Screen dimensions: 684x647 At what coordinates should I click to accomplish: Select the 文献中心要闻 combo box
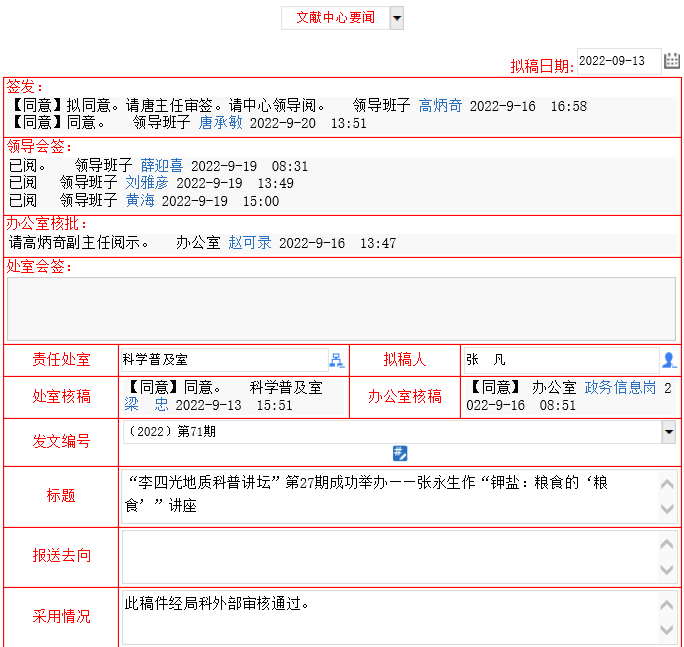(x=335, y=18)
